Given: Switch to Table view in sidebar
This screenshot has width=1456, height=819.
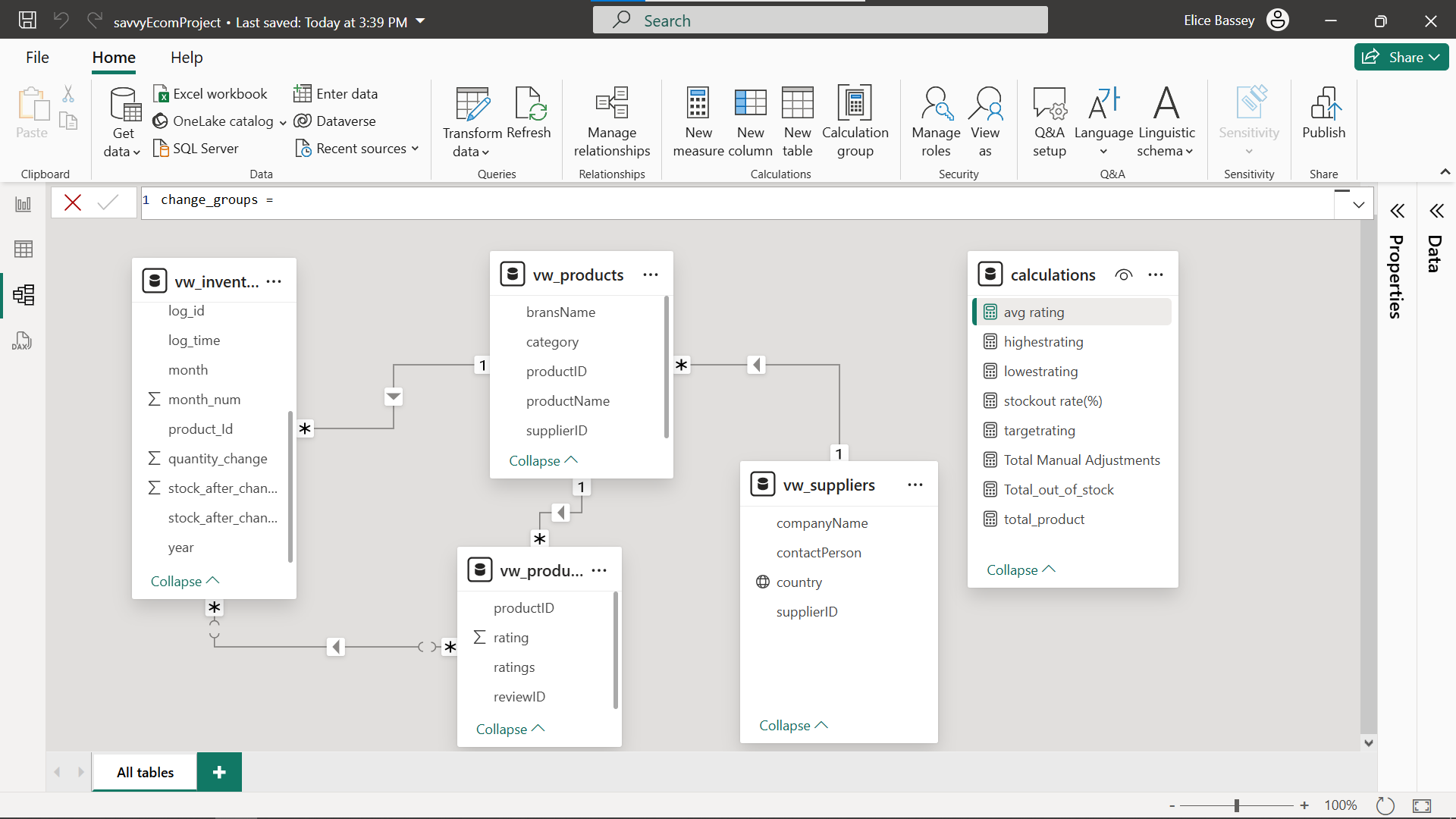Looking at the screenshot, I should pos(24,249).
